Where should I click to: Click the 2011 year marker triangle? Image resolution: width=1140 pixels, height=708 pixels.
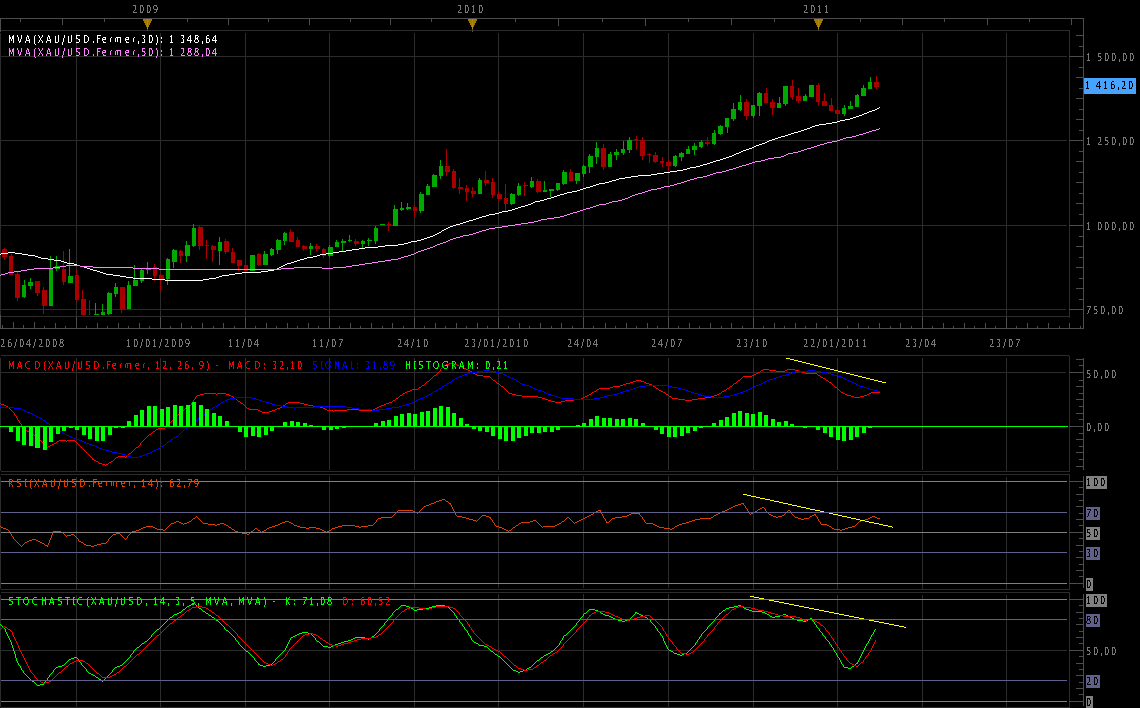point(817,24)
